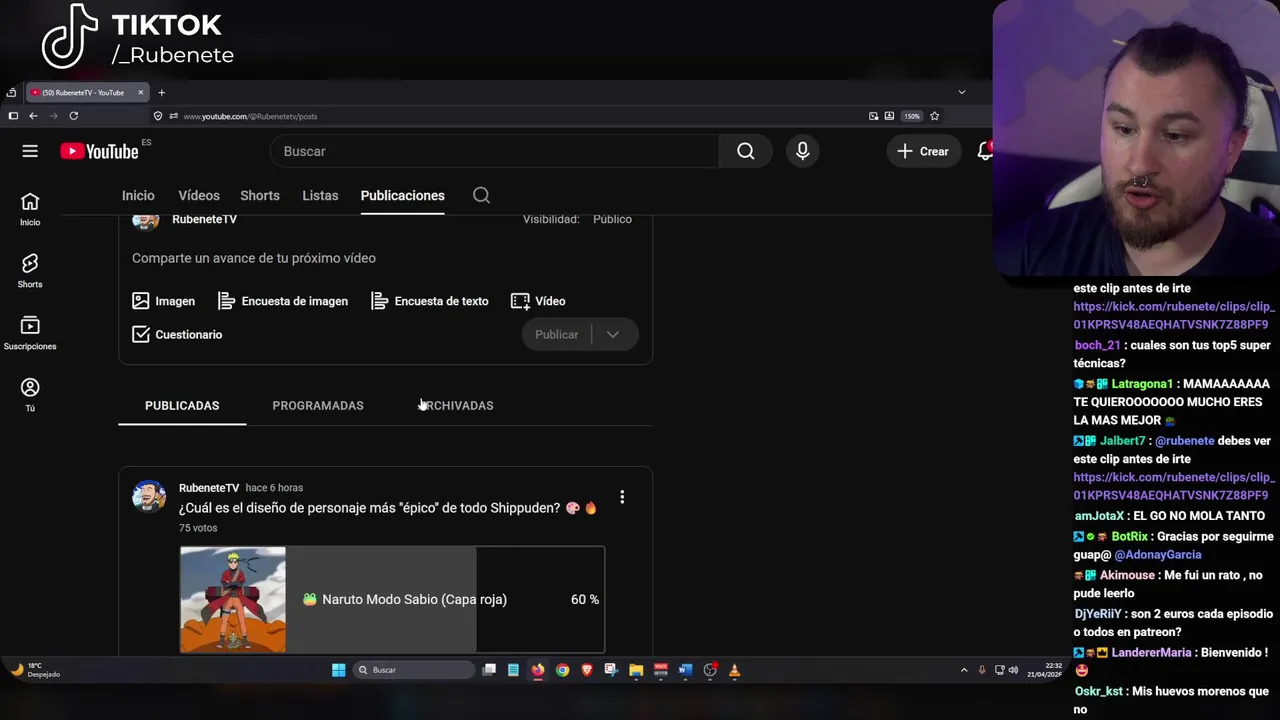Viewport: 1280px width, 720px height.
Task: Click the YouTube logo
Action: [99, 151]
